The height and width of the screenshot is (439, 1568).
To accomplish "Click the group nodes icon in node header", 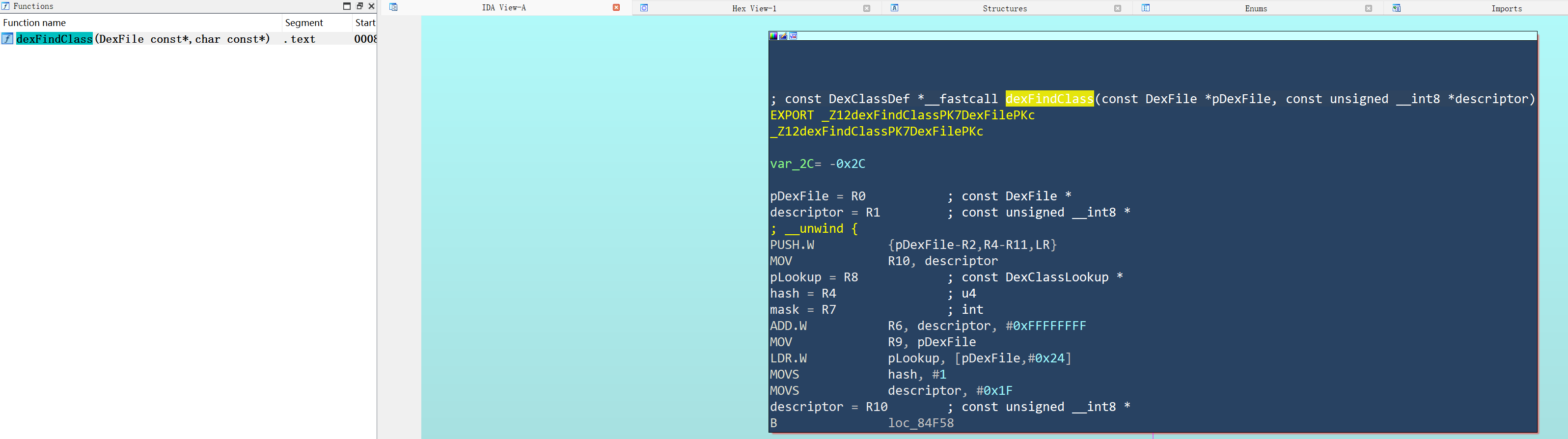I will [x=793, y=36].
